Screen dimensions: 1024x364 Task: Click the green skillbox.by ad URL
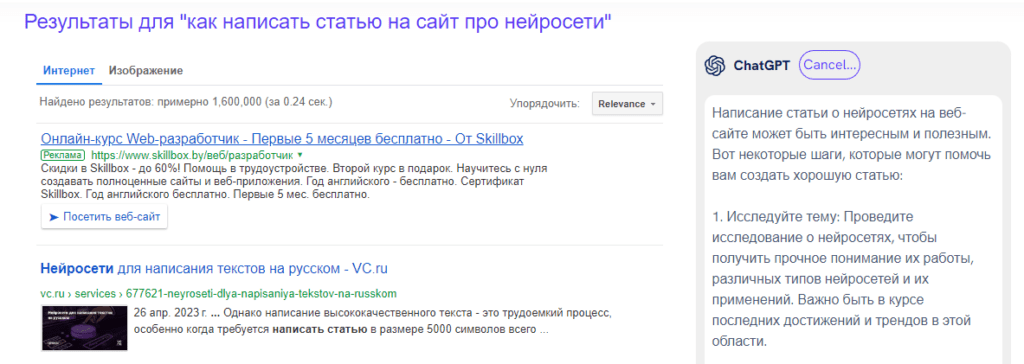[192, 156]
